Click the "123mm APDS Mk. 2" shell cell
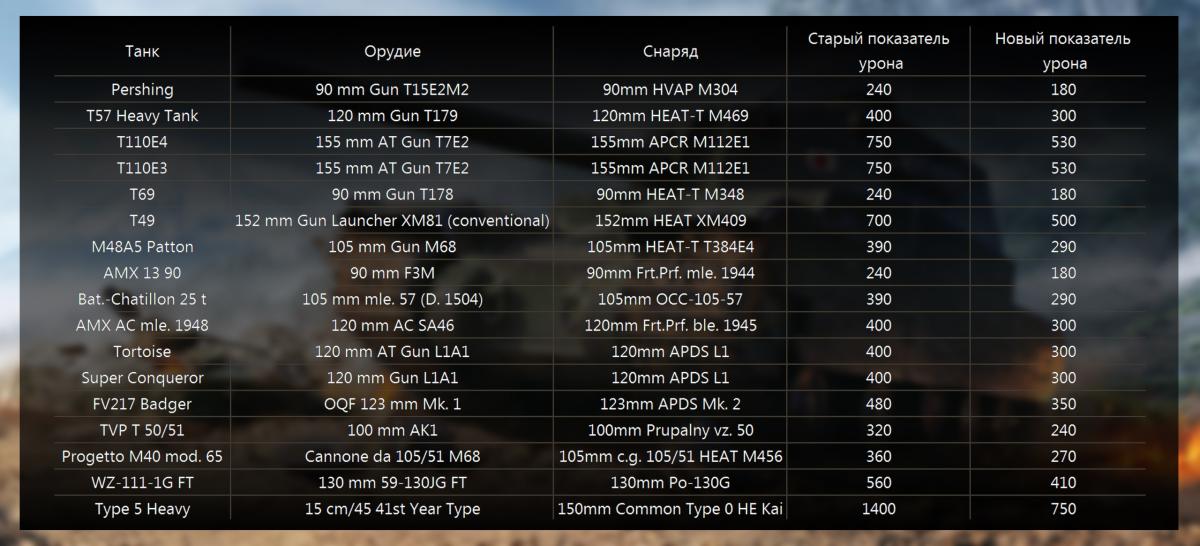The width and height of the screenshot is (1200, 546). click(670, 404)
